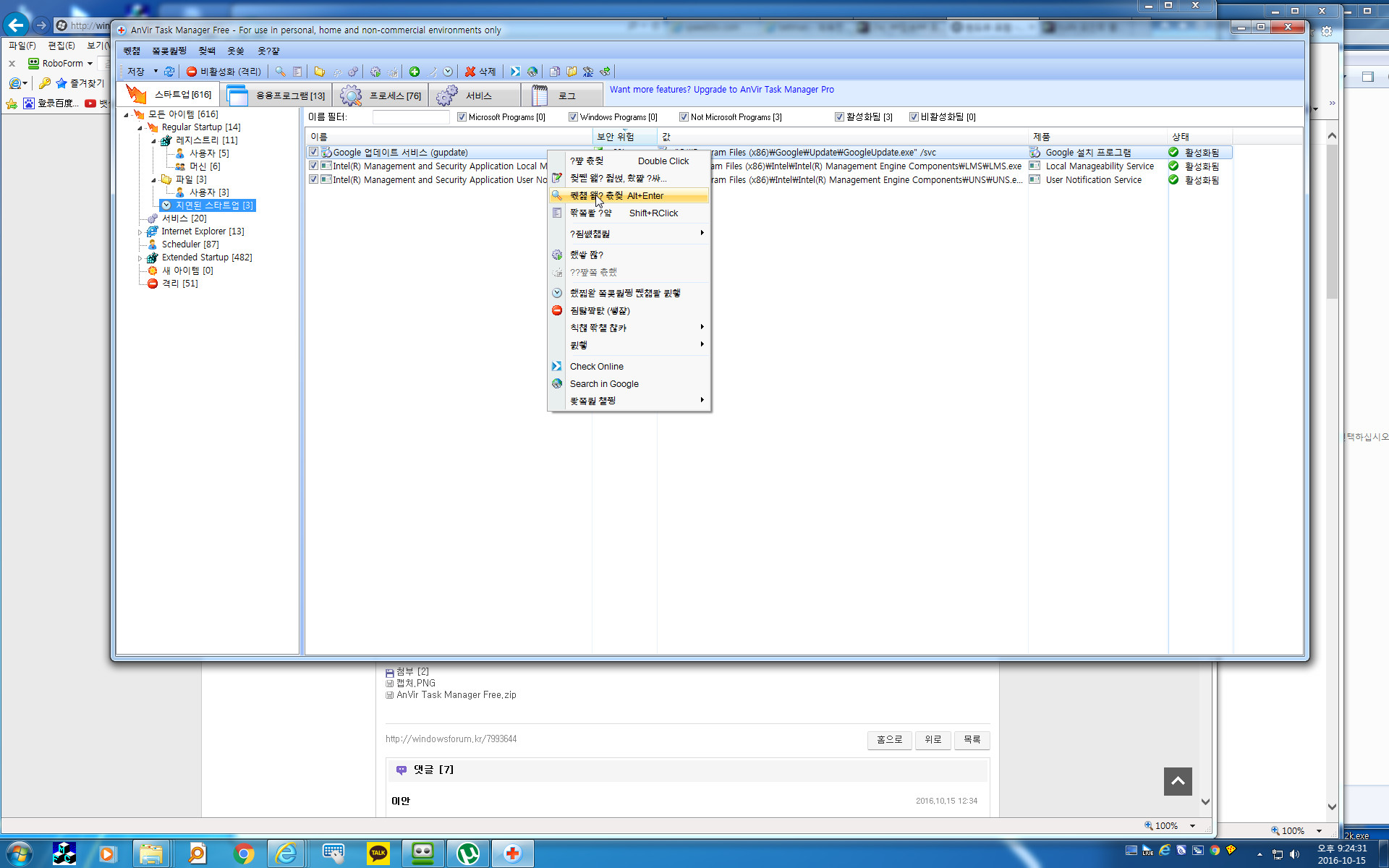Click the copy documents toolbar icon
The width and height of the screenshot is (1389, 868).
[555, 72]
